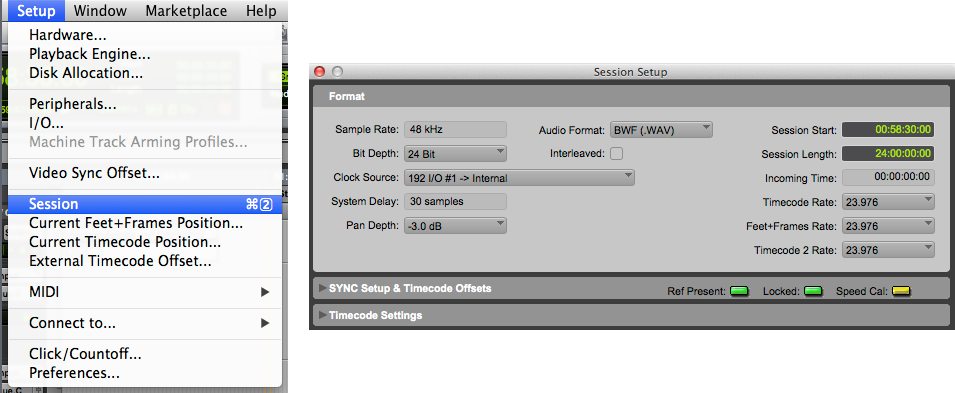955x393 pixels.
Task: Click the Format section header
Action: tap(632, 96)
